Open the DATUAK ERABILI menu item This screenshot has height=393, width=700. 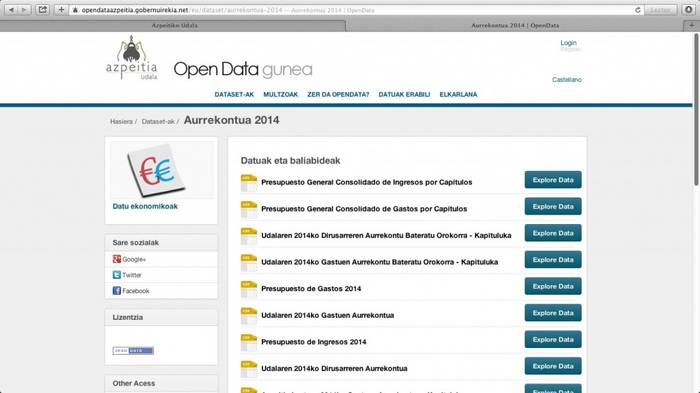[404, 94]
